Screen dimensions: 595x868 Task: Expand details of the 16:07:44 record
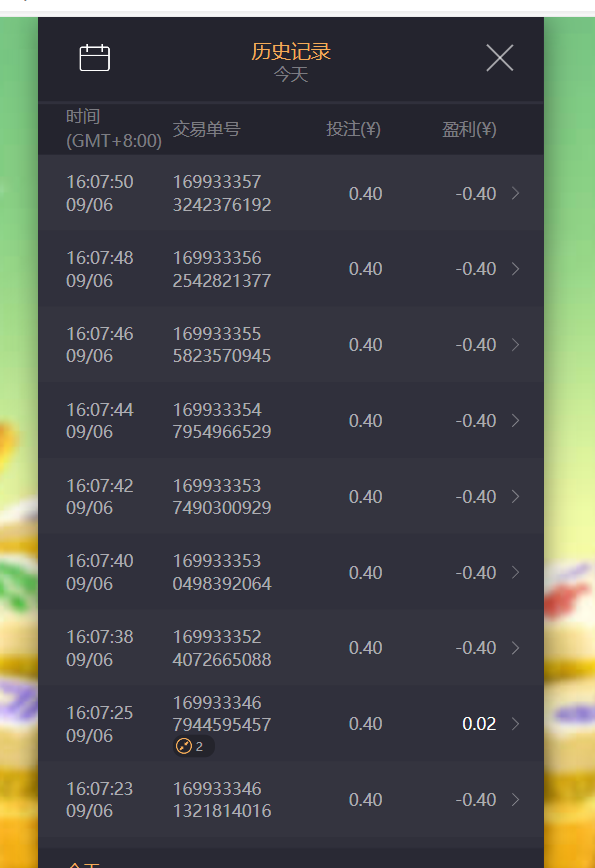[x=515, y=421]
